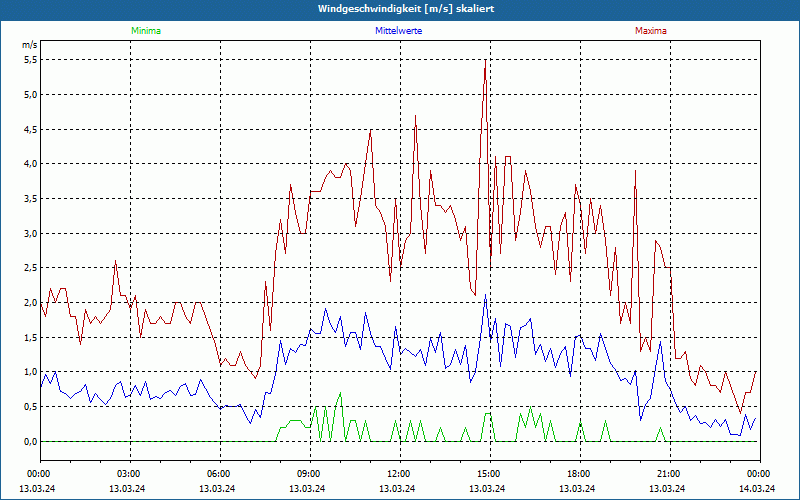Click the 5,0 y-axis value

coord(31,94)
